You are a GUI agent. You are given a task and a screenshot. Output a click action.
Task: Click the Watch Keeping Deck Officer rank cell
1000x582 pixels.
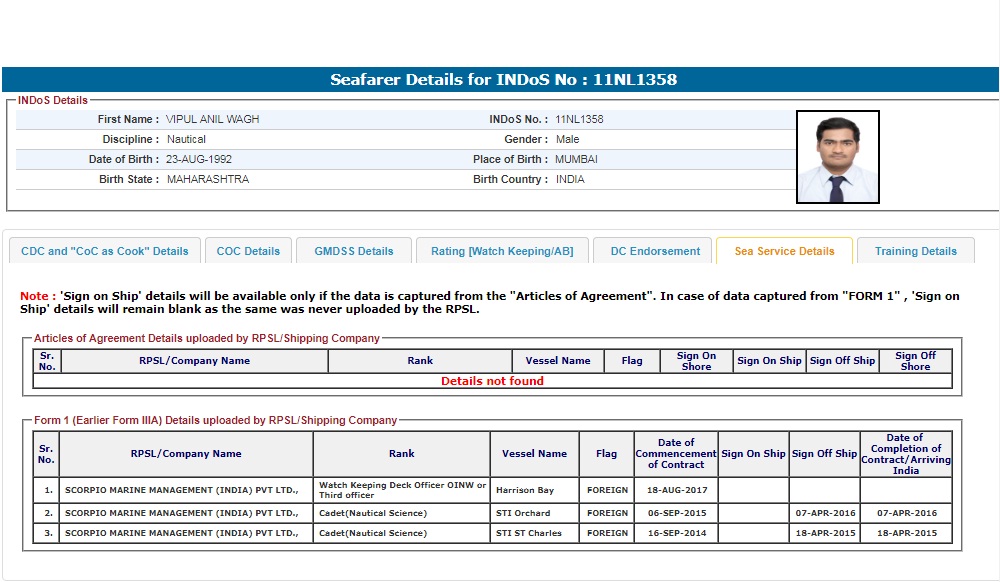click(401, 491)
